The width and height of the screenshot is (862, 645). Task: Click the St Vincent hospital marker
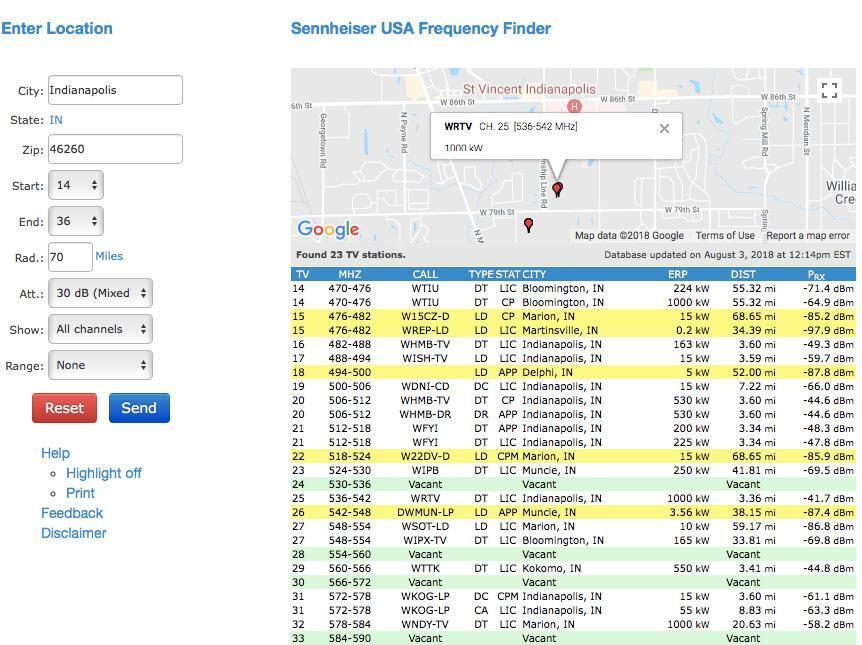coord(574,104)
